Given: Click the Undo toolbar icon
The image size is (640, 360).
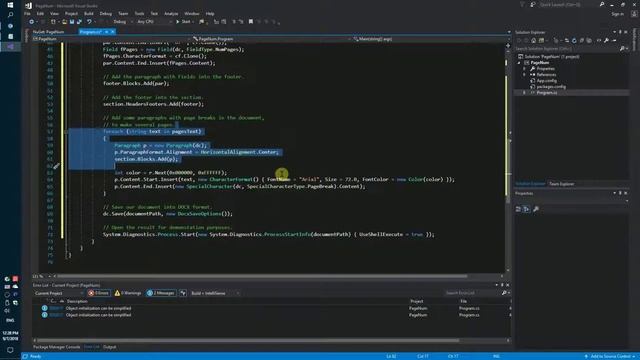Looking at the screenshot, I should (89, 22).
